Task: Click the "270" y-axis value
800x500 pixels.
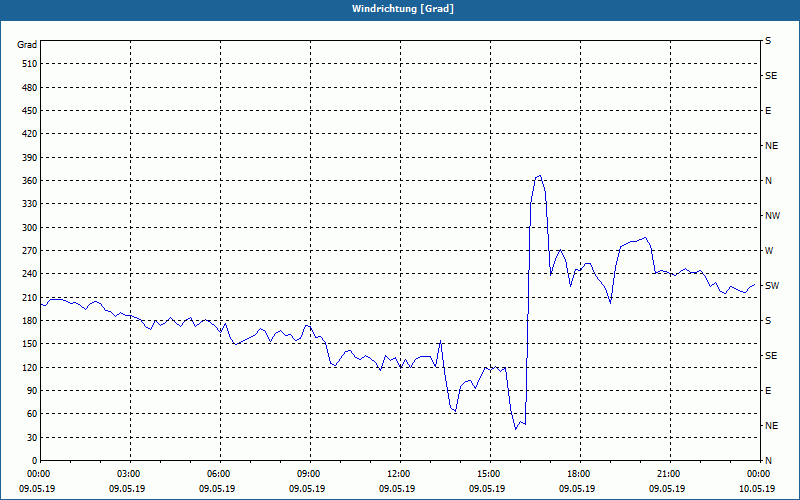Action: pyautogui.click(x=30, y=251)
